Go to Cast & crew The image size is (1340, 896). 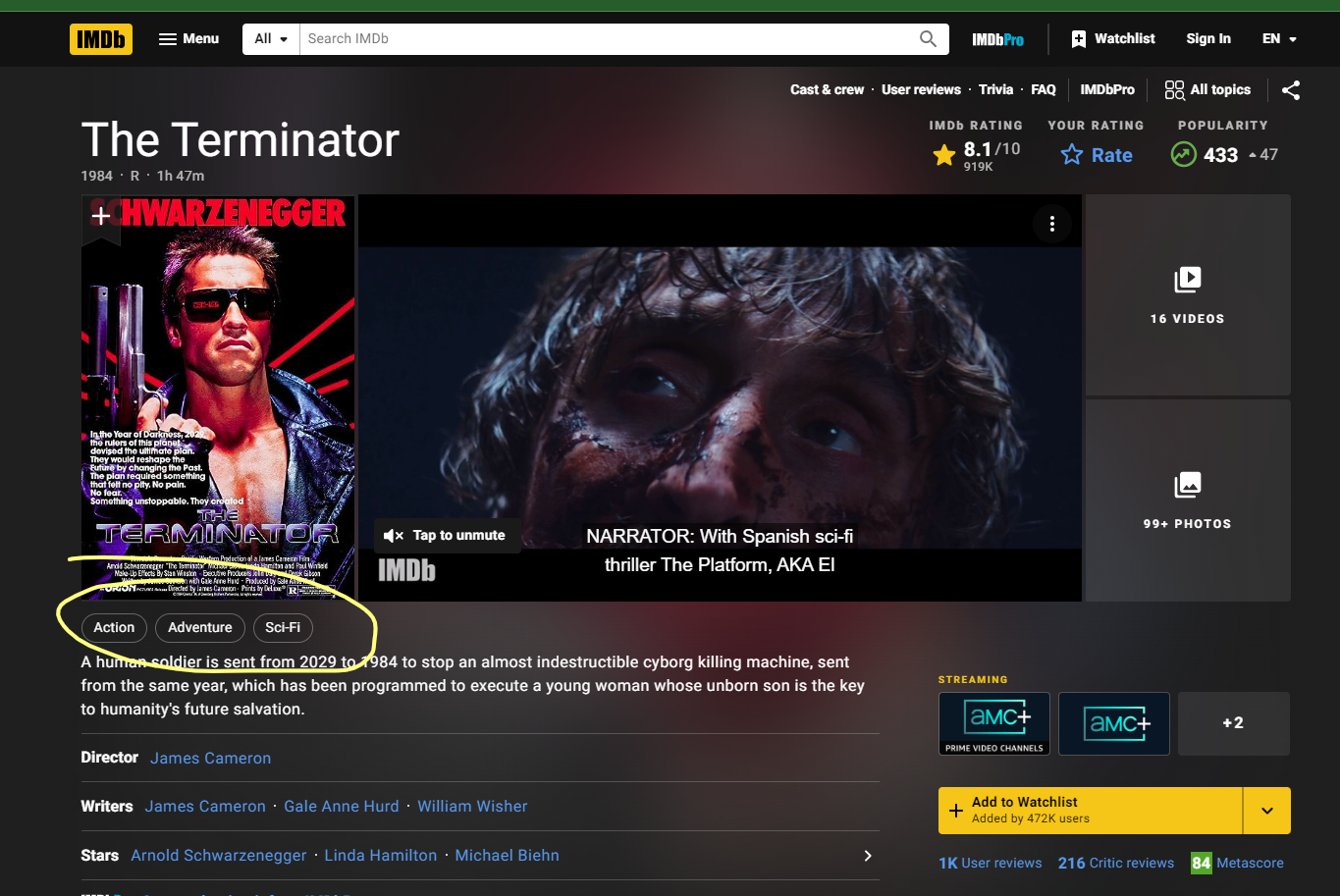827,89
